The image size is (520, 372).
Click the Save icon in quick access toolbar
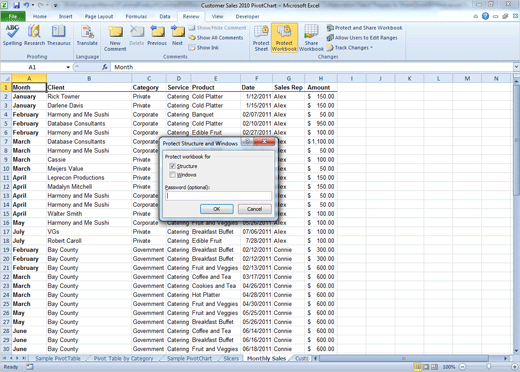pyautogui.click(x=16, y=5)
